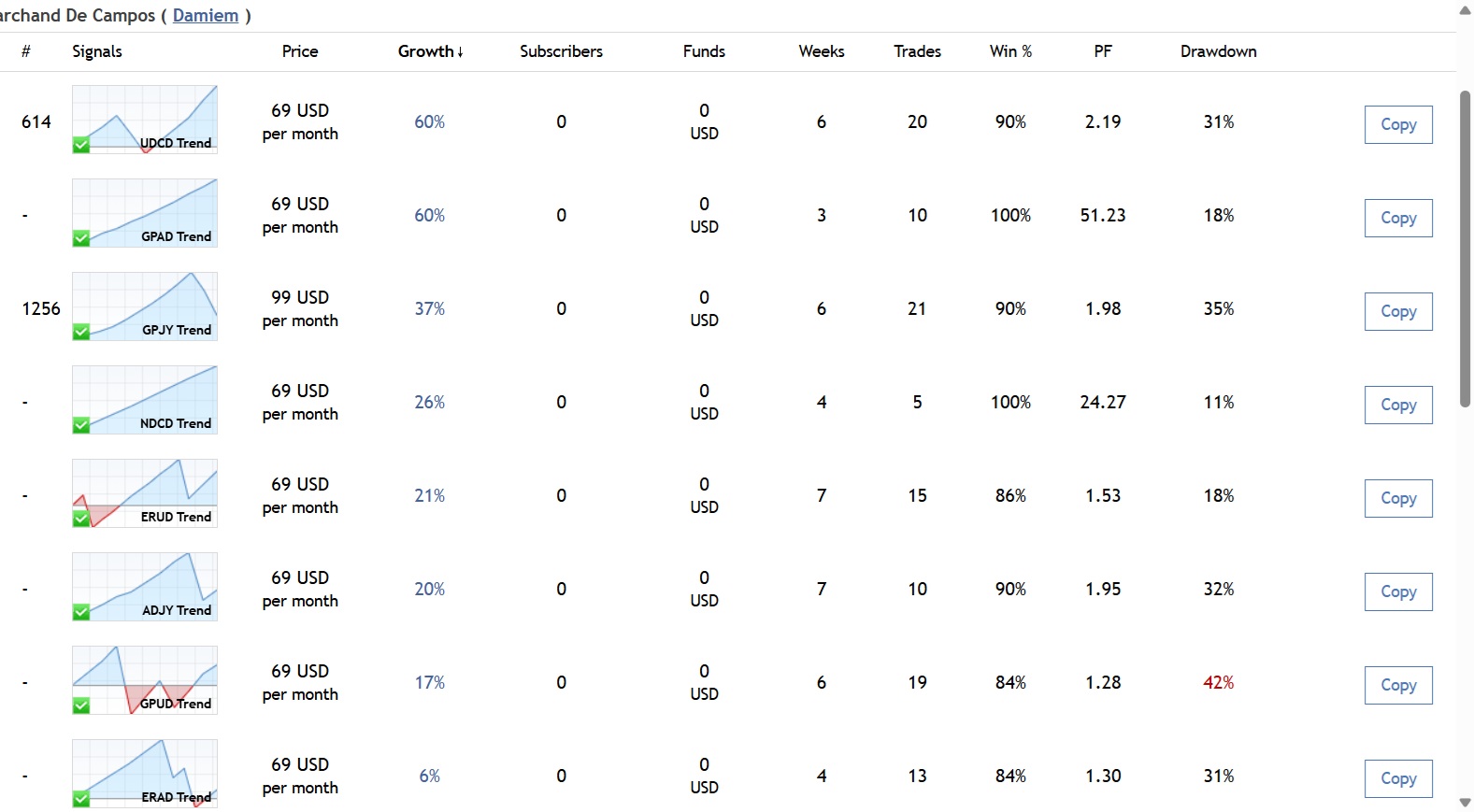This screenshot has width=1474, height=812.
Task: Click the green checkmark on UDCD Trend
Action: coord(81,145)
